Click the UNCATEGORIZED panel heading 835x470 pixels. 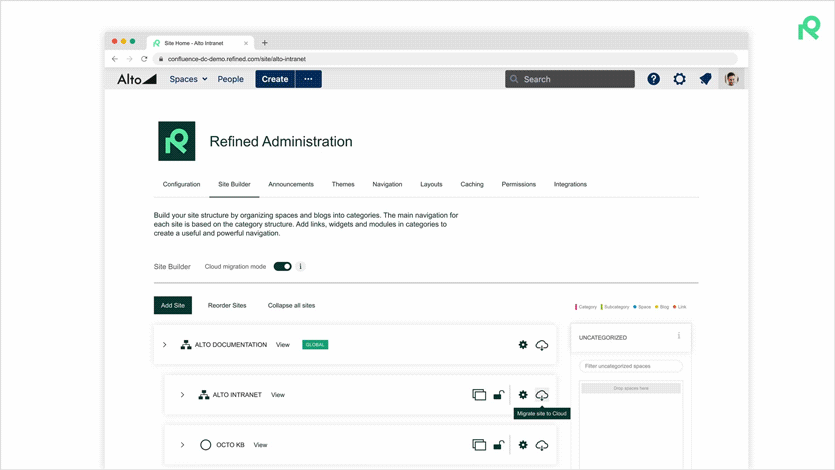tap(603, 337)
